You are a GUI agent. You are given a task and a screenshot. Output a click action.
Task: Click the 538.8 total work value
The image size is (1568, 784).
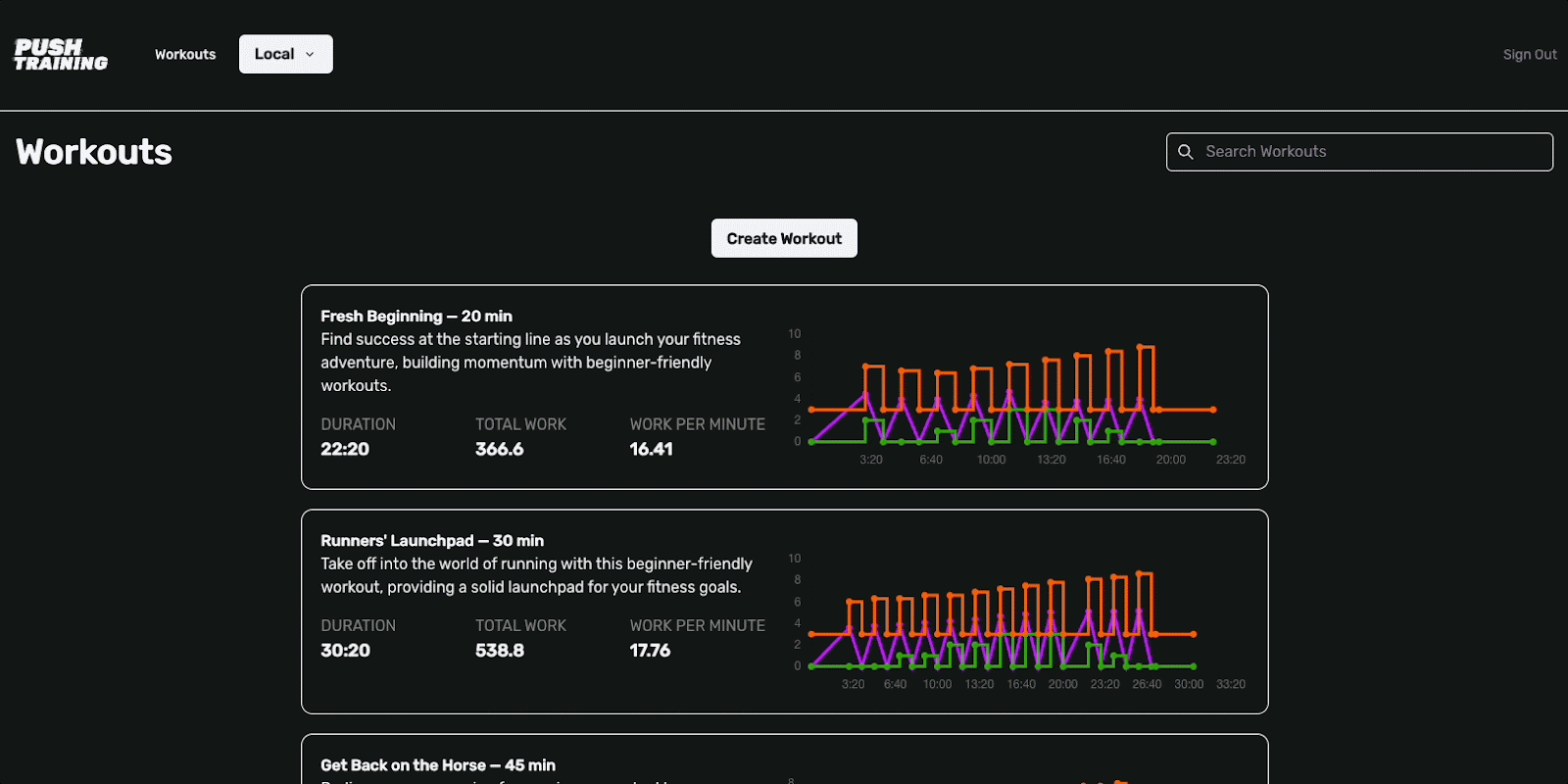[x=500, y=651]
